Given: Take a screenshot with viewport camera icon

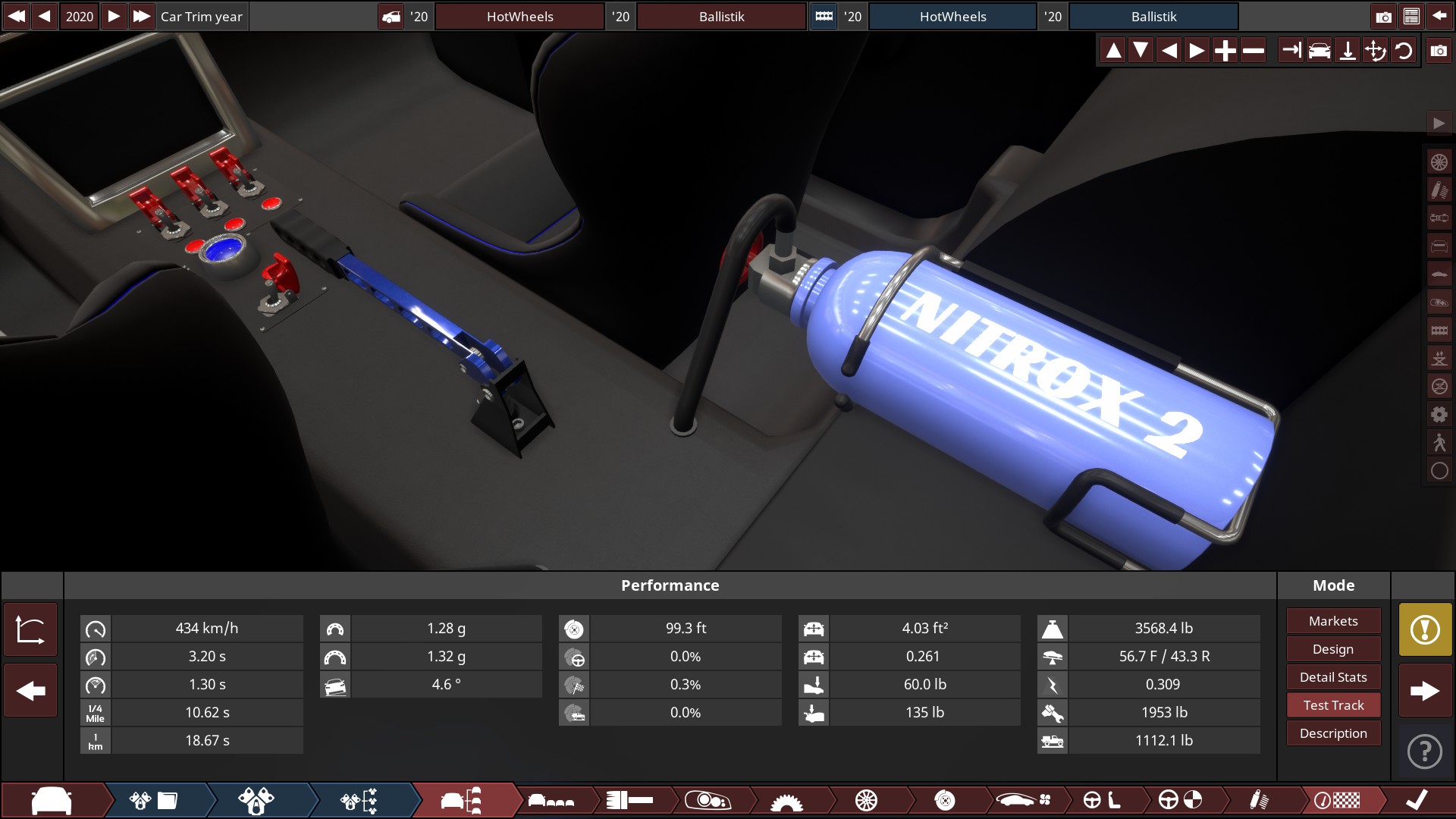Looking at the screenshot, I should tap(1439, 51).
